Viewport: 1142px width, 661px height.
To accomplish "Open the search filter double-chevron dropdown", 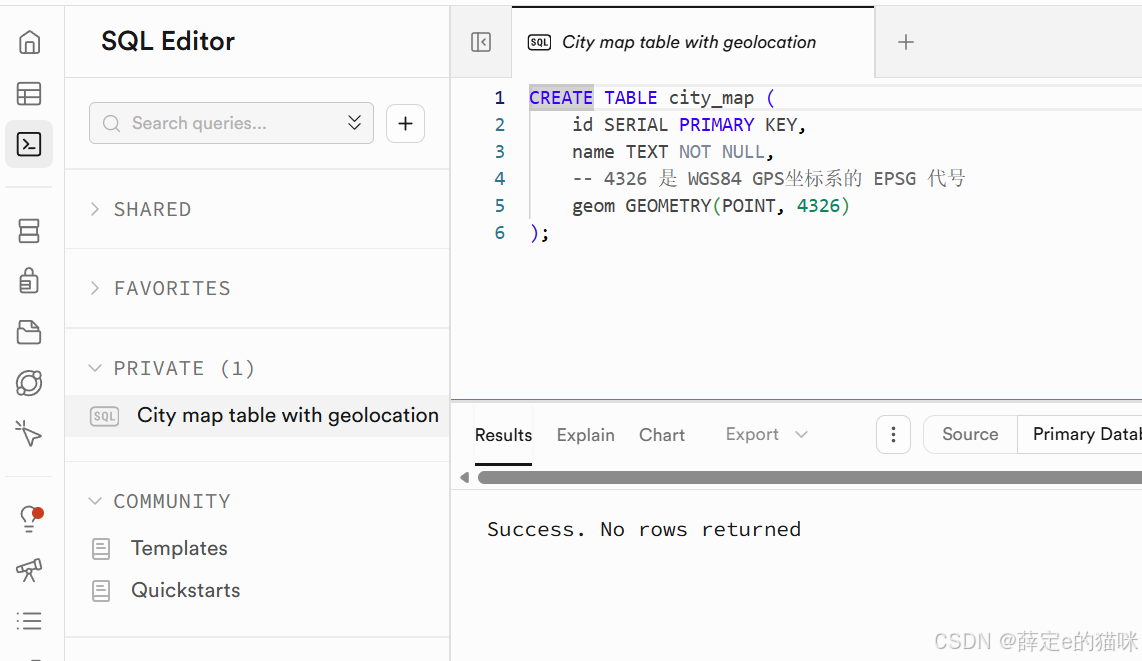I will click(x=355, y=122).
